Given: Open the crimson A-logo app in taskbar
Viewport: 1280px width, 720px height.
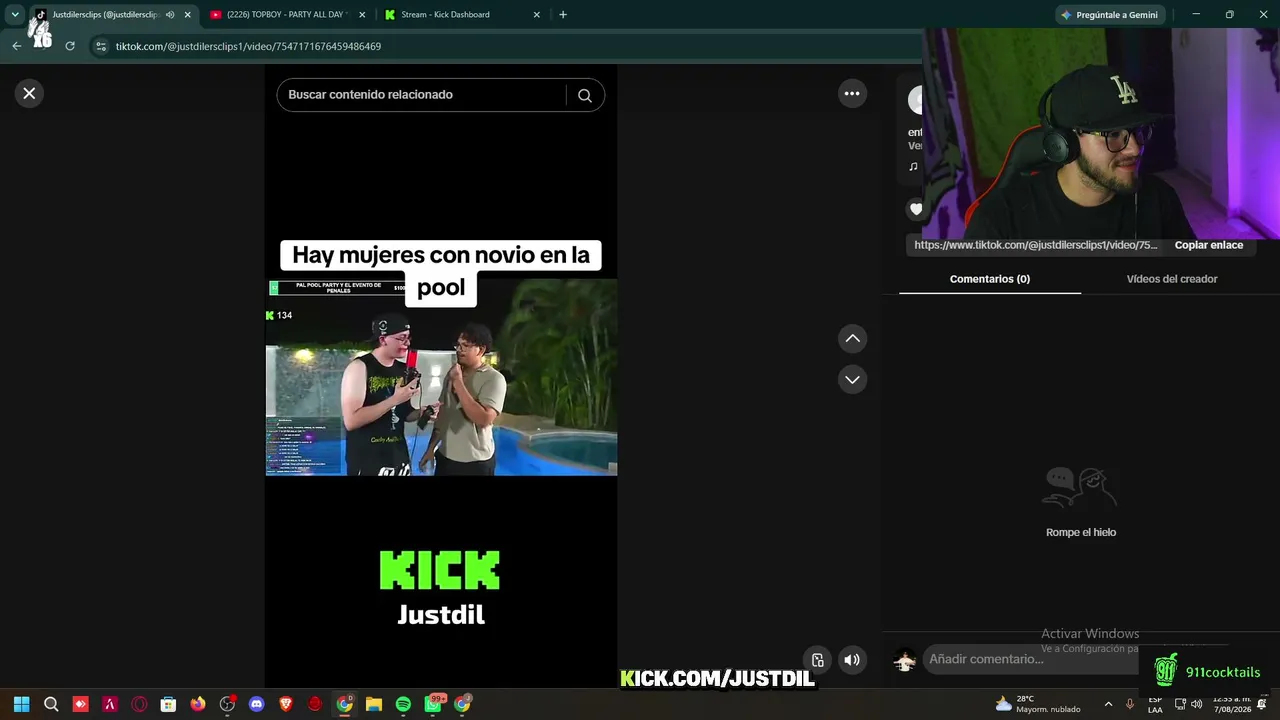Looking at the screenshot, I should (x=110, y=704).
